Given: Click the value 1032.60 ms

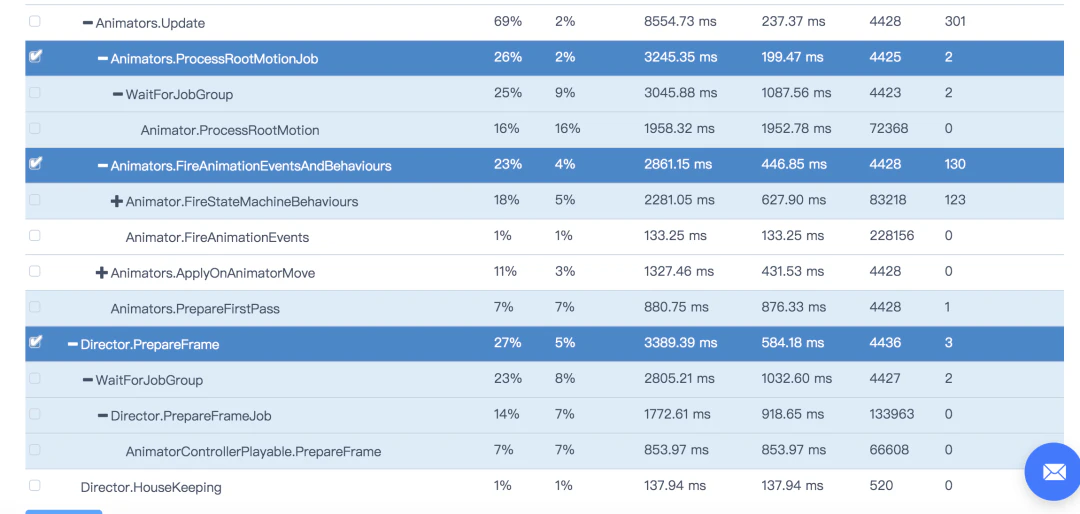Looking at the screenshot, I should (797, 379).
